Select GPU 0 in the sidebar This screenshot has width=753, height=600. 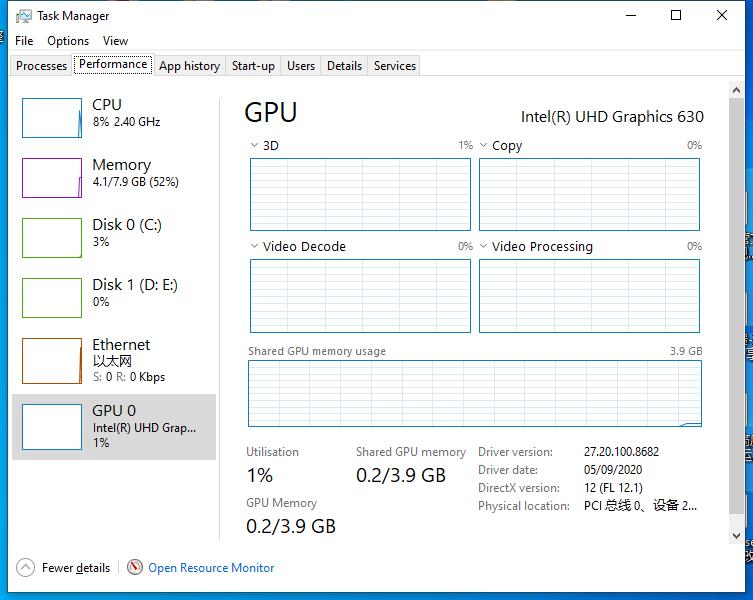point(114,425)
